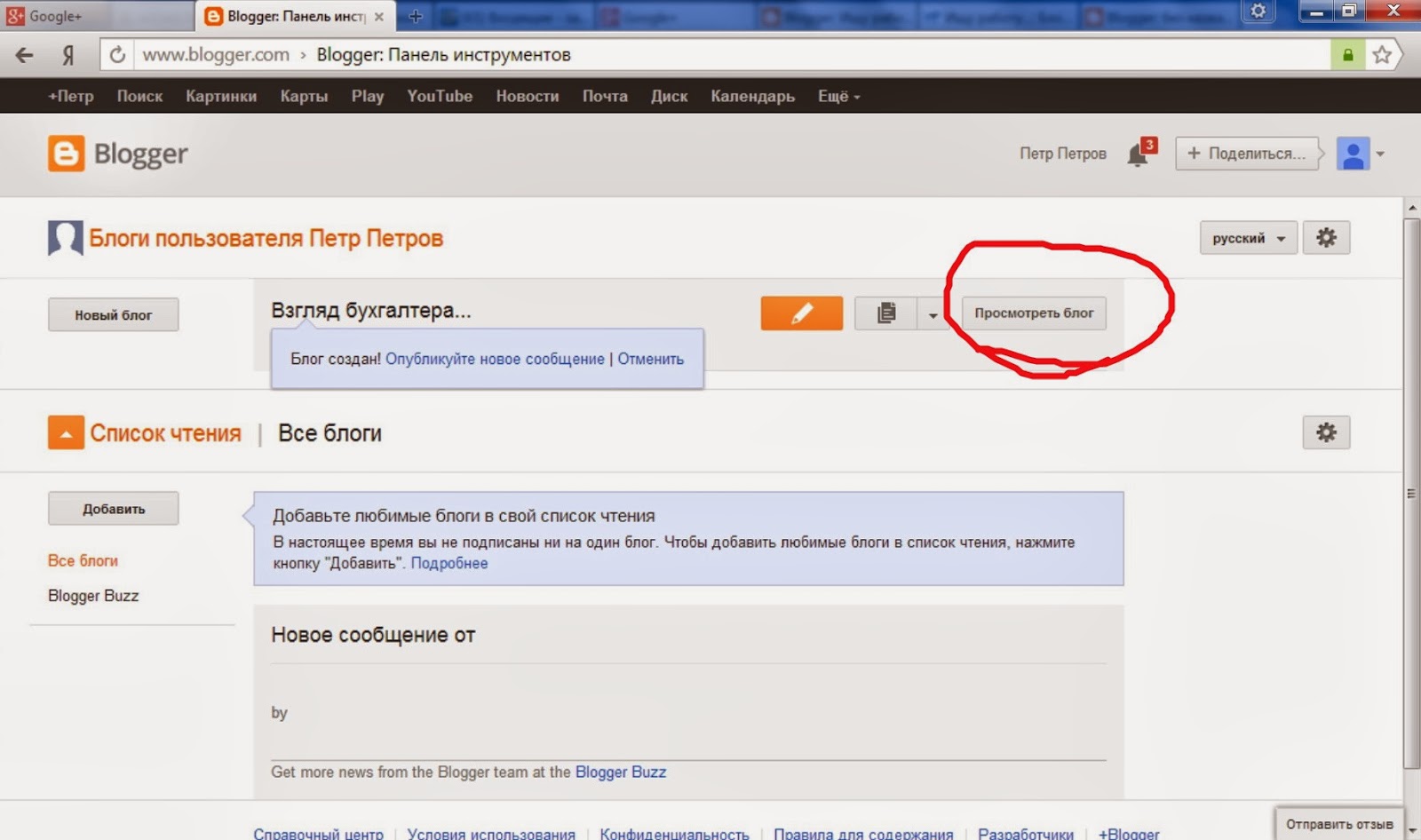Bookmark the page with the star icon

tap(1382, 55)
